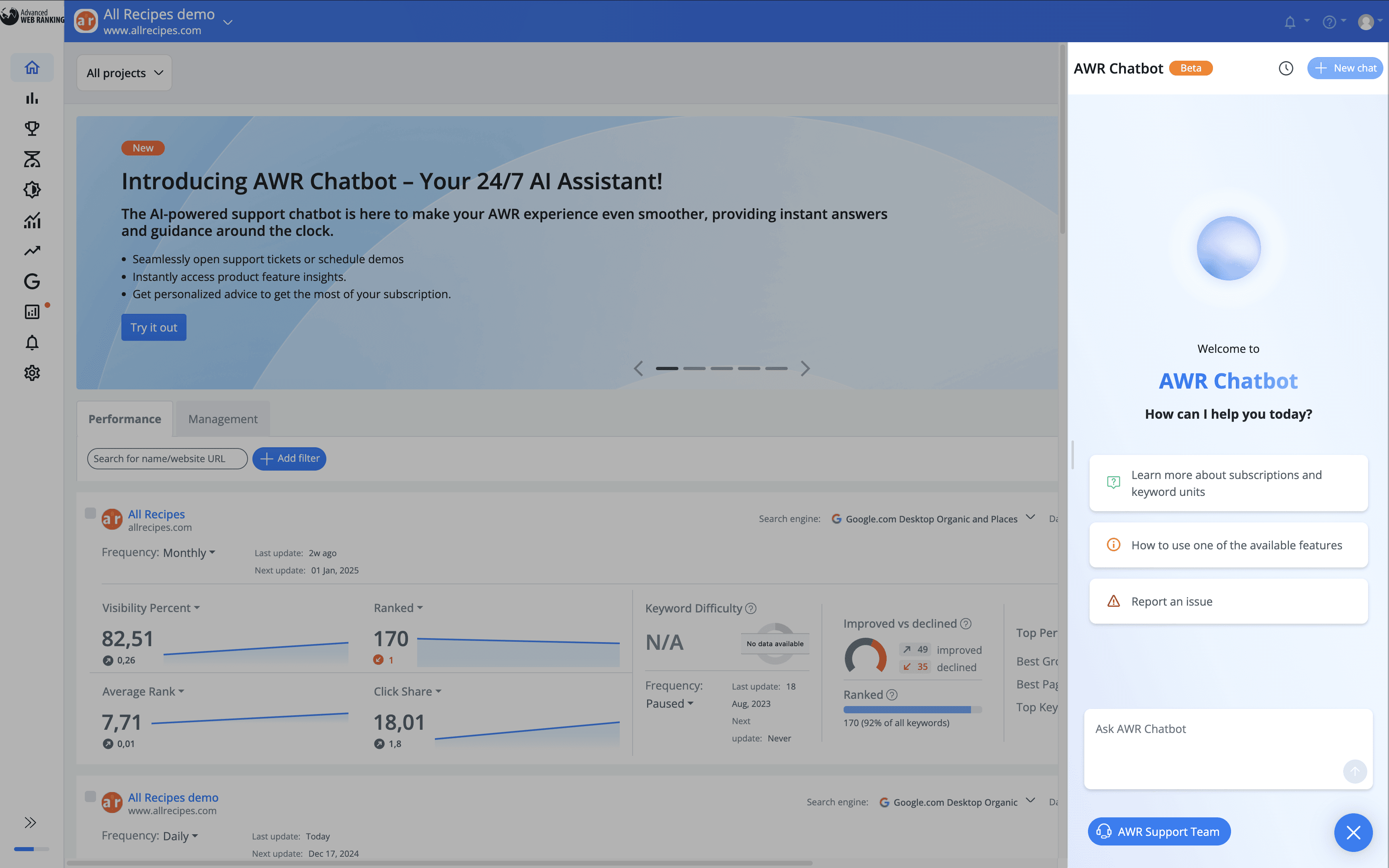Open the All Recipes project link
The image size is (1389, 868).
(x=156, y=514)
